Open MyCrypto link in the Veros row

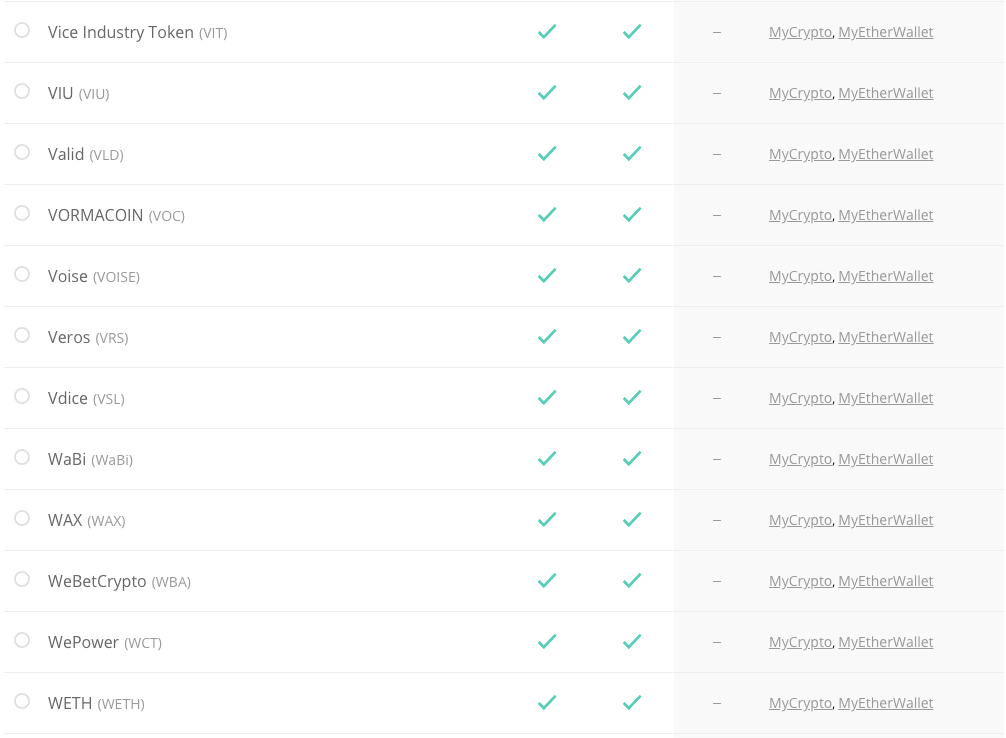(800, 337)
